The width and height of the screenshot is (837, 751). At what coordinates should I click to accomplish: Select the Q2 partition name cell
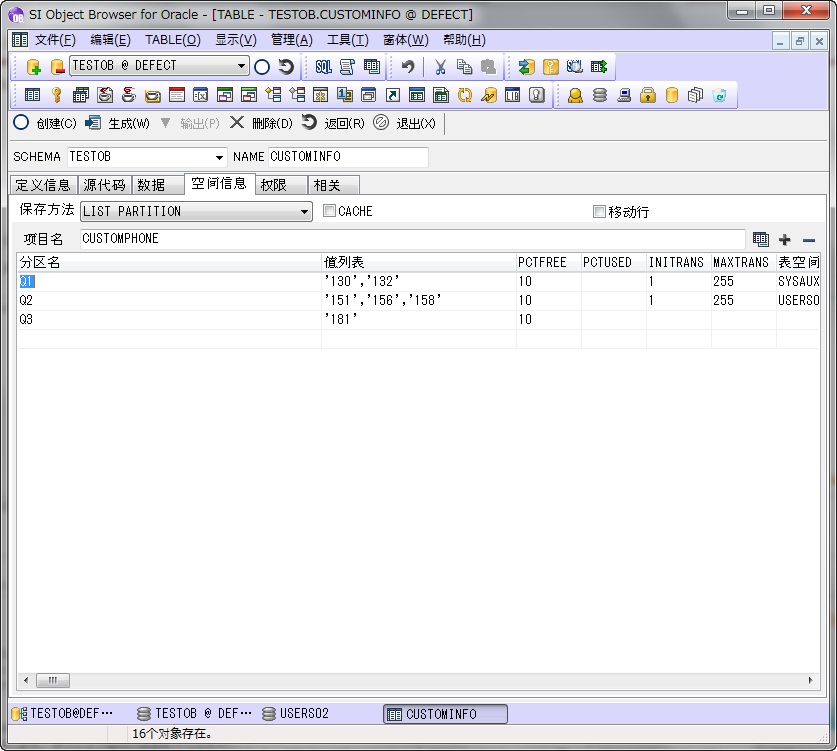[169, 301]
